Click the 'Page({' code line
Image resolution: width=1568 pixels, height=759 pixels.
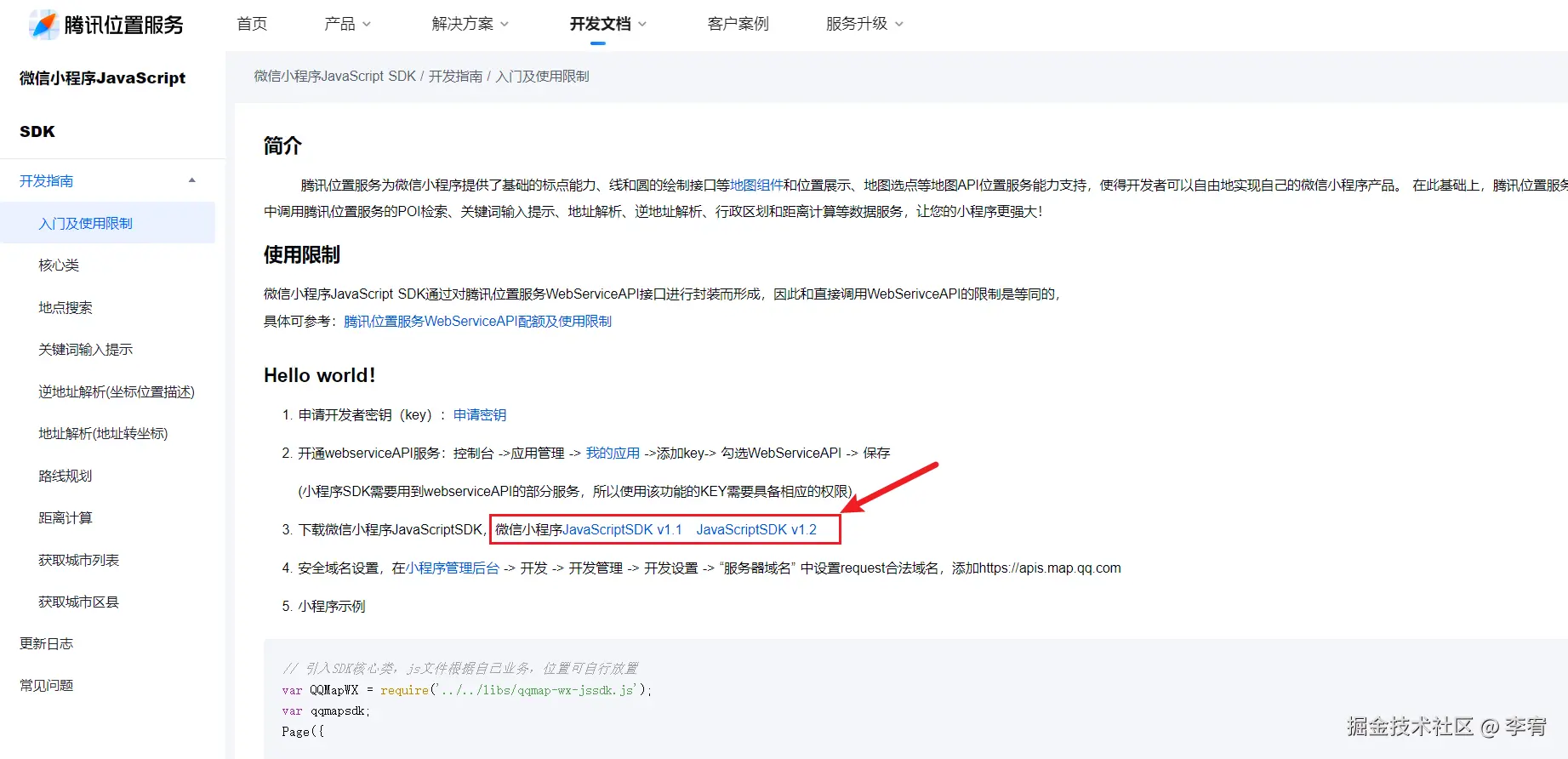coord(303,732)
